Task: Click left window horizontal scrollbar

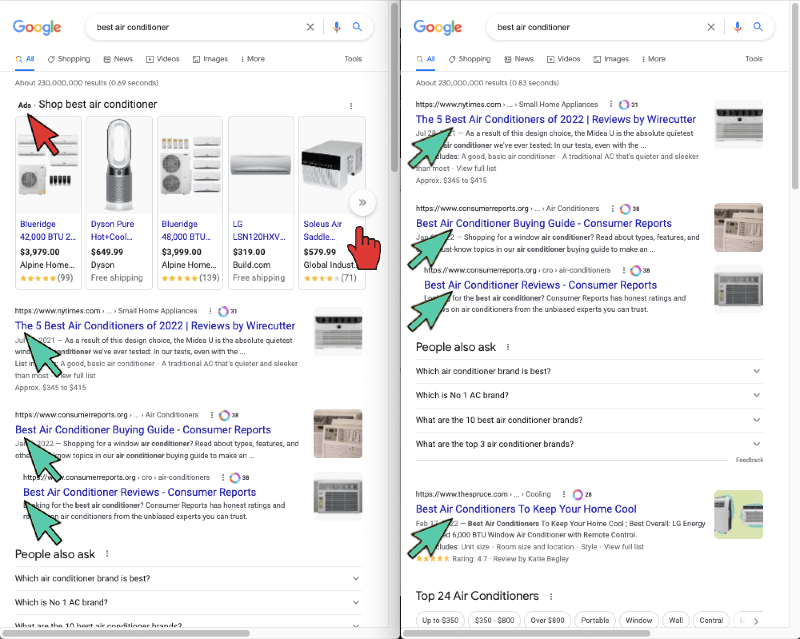Action: pyautogui.click(x=126, y=633)
